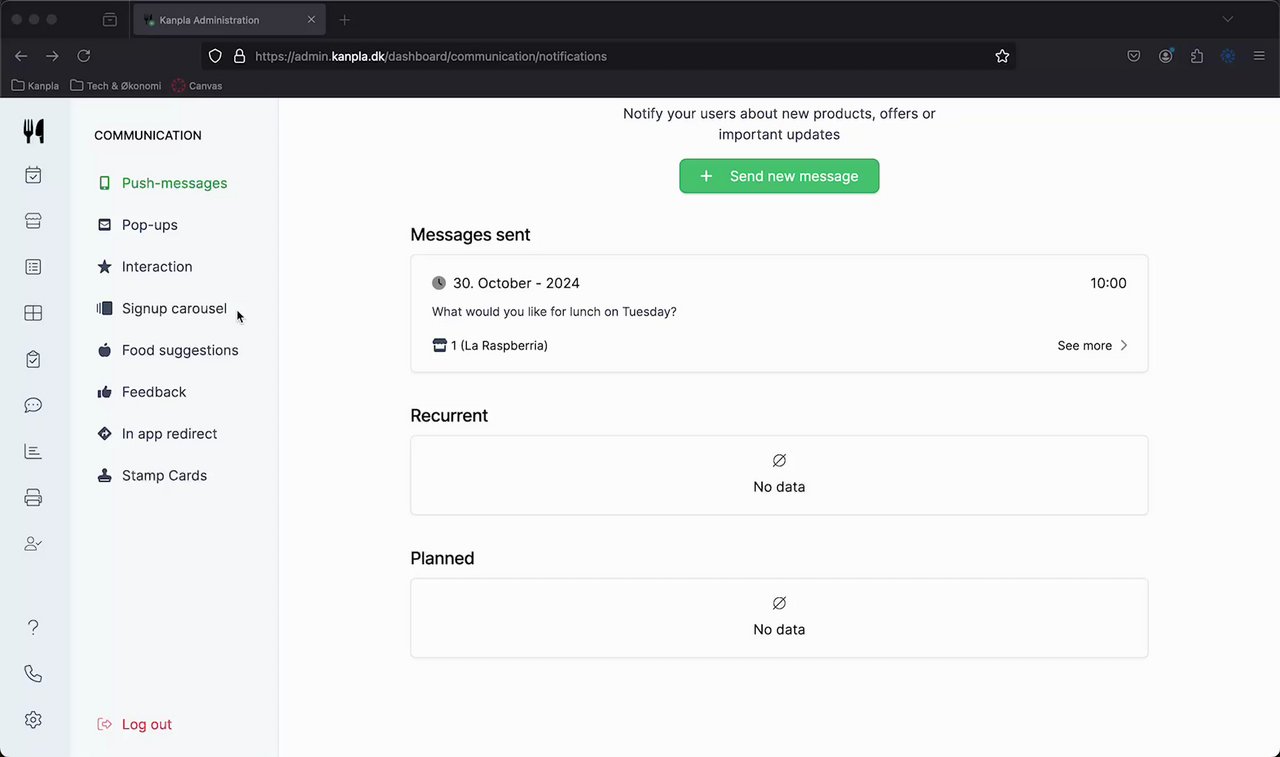Bookmark this page with the star
The height and width of the screenshot is (757, 1280).
tap(1002, 56)
